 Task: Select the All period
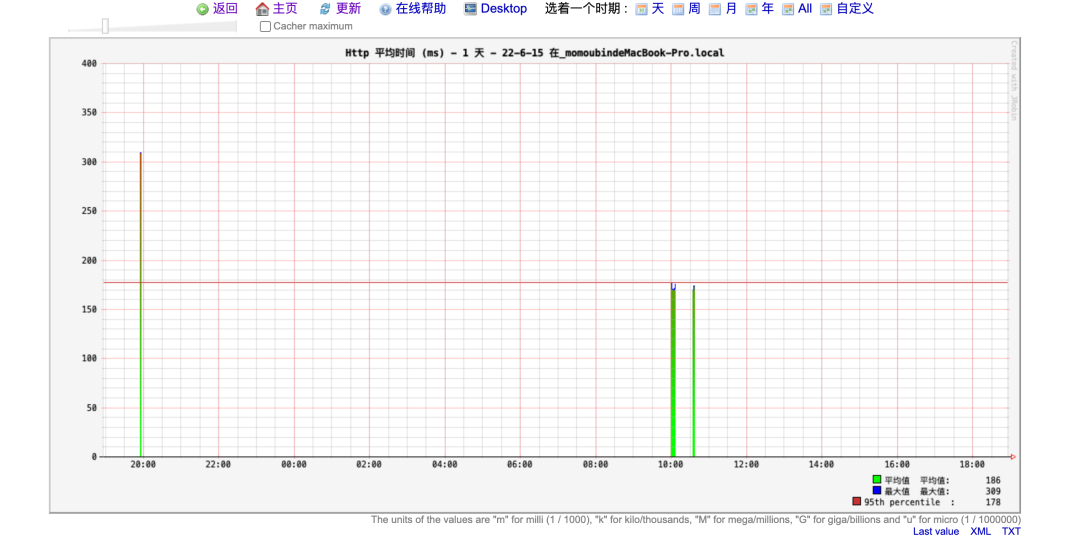coord(804,8)
